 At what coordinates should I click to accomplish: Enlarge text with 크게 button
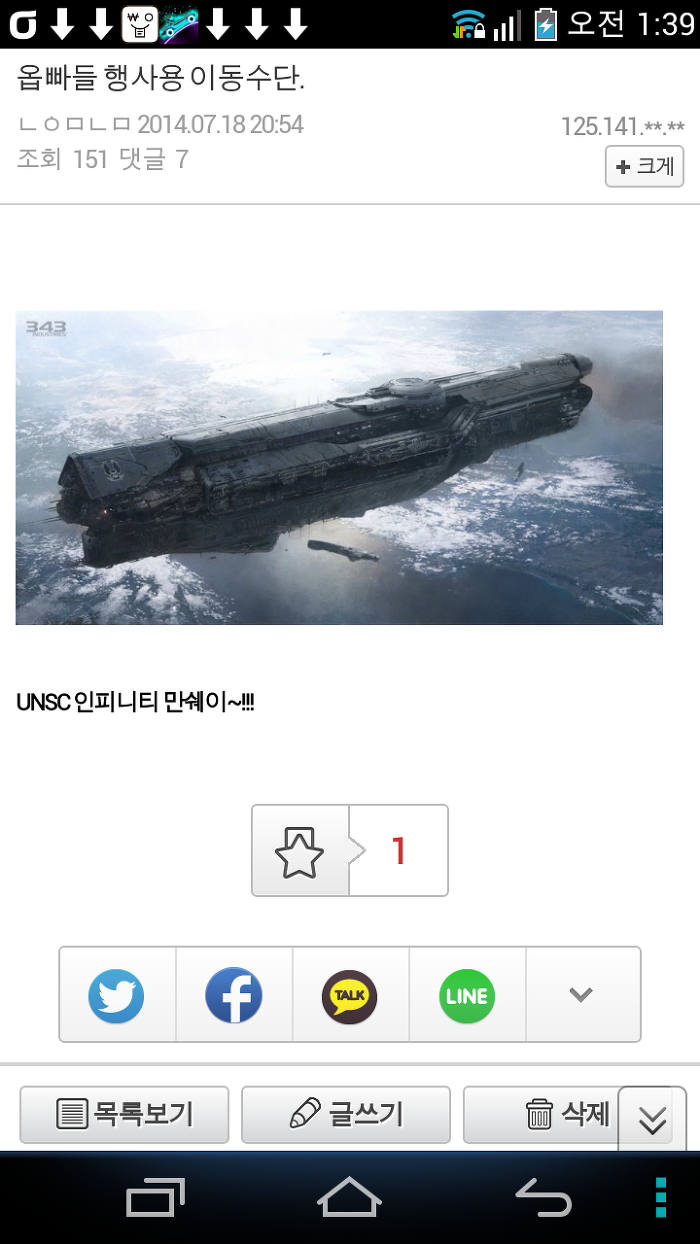[x=645, y=166]
